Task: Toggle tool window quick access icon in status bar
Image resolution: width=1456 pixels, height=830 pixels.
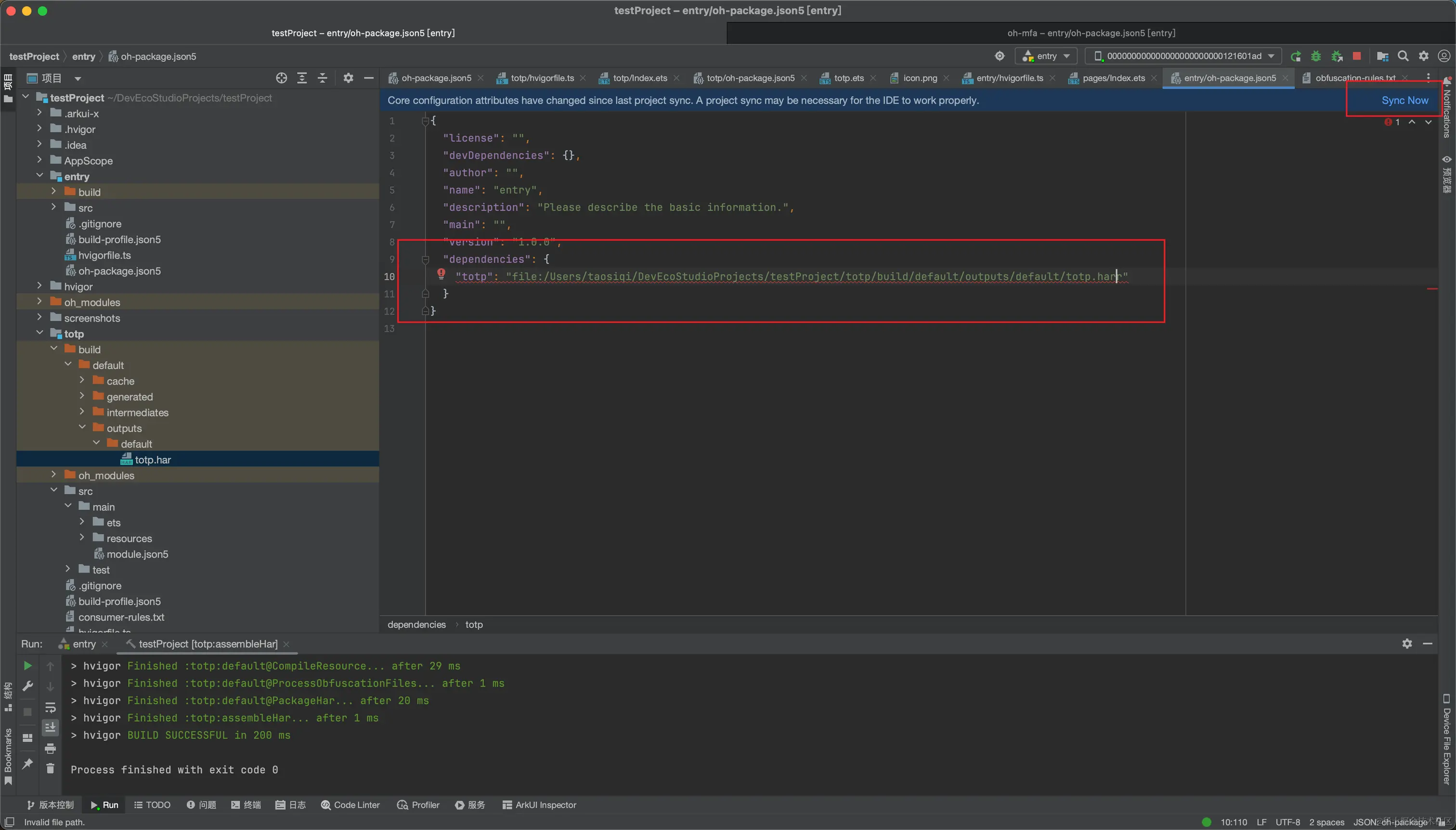Action: tap(10, 822)
